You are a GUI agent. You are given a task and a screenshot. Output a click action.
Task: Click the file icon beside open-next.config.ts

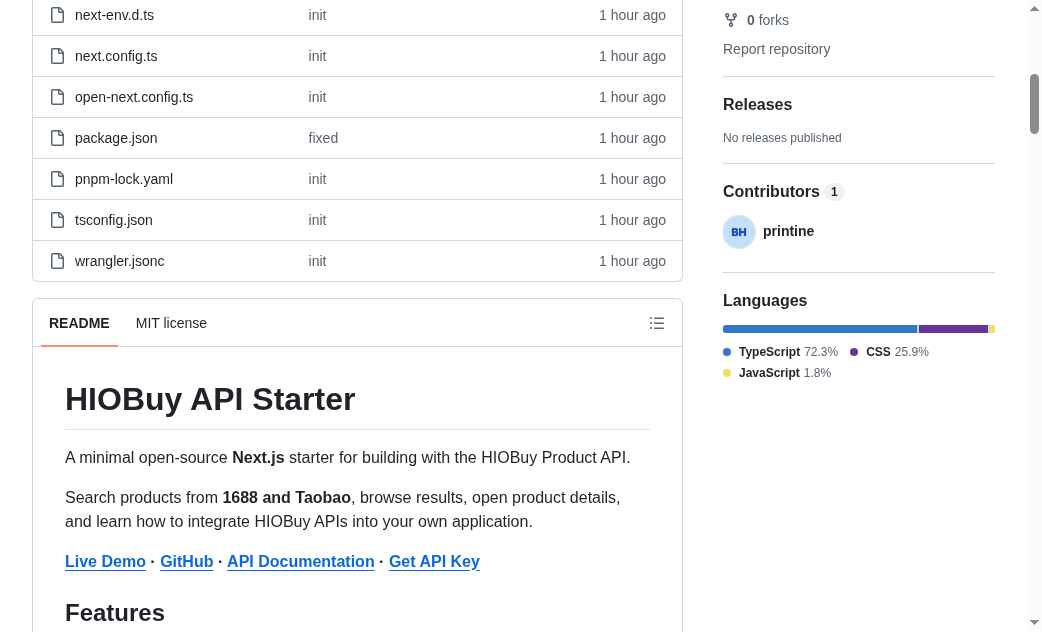point(58,97)
